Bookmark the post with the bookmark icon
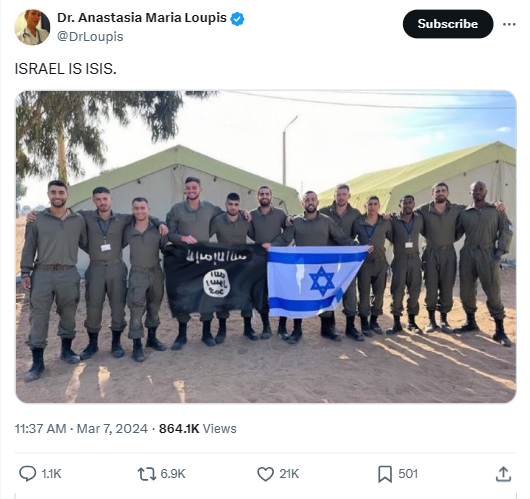This screenshot has width=530, height=499. (385, 474)
